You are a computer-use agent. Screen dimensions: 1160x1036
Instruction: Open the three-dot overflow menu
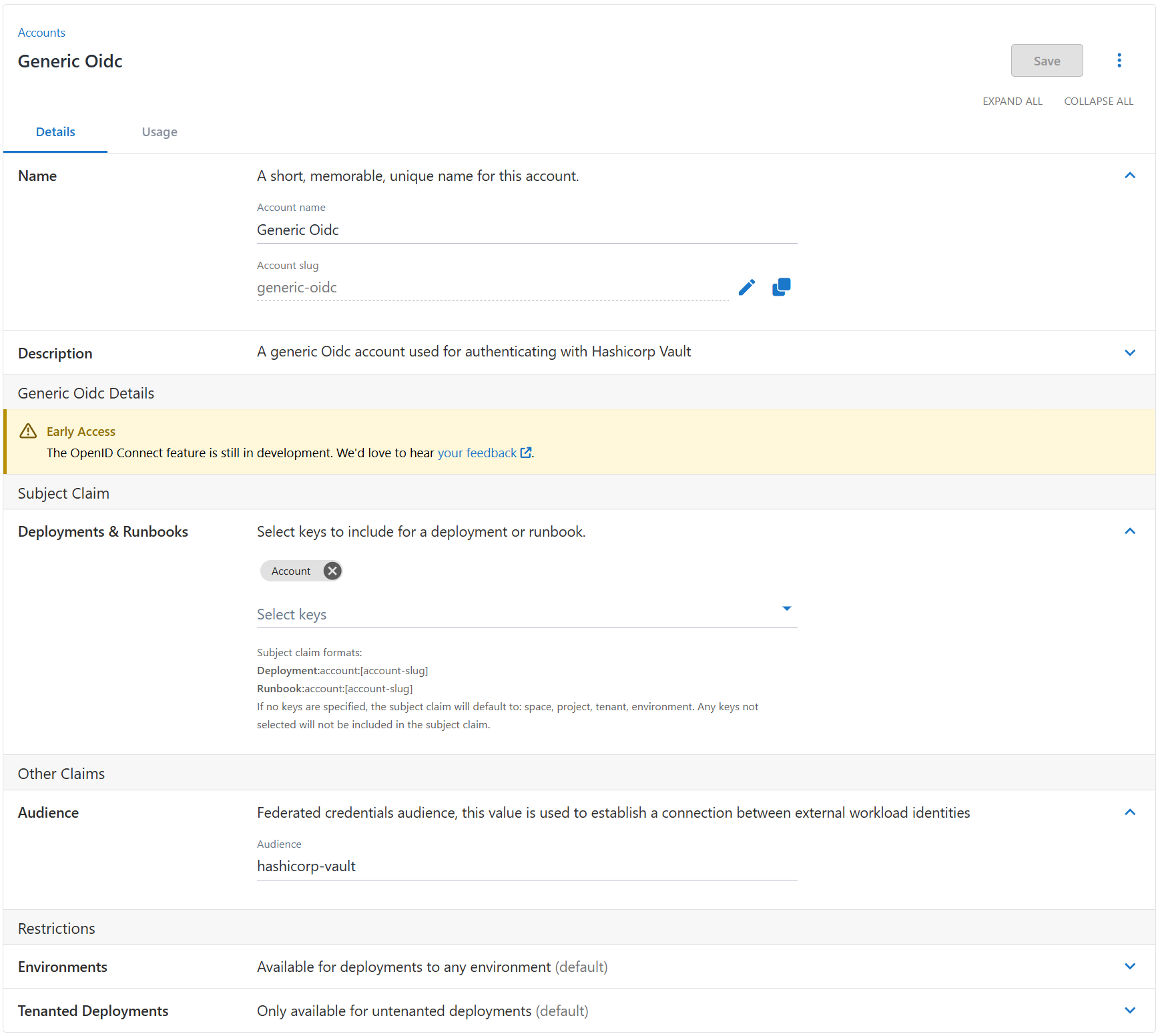tap(1119, 60)
